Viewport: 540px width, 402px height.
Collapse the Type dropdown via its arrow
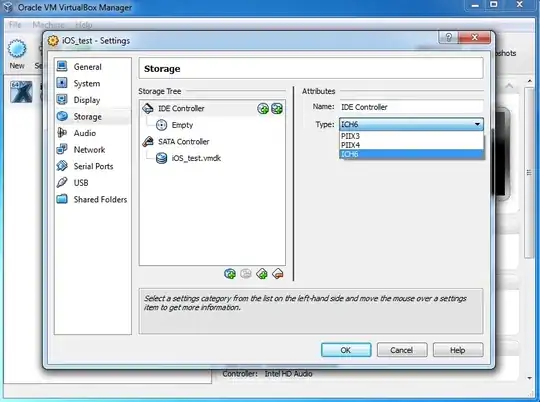477,124
